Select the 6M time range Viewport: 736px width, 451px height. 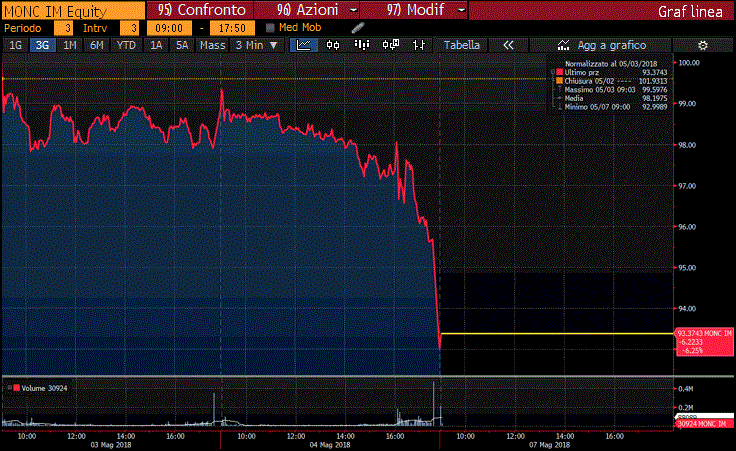[97, 45]
